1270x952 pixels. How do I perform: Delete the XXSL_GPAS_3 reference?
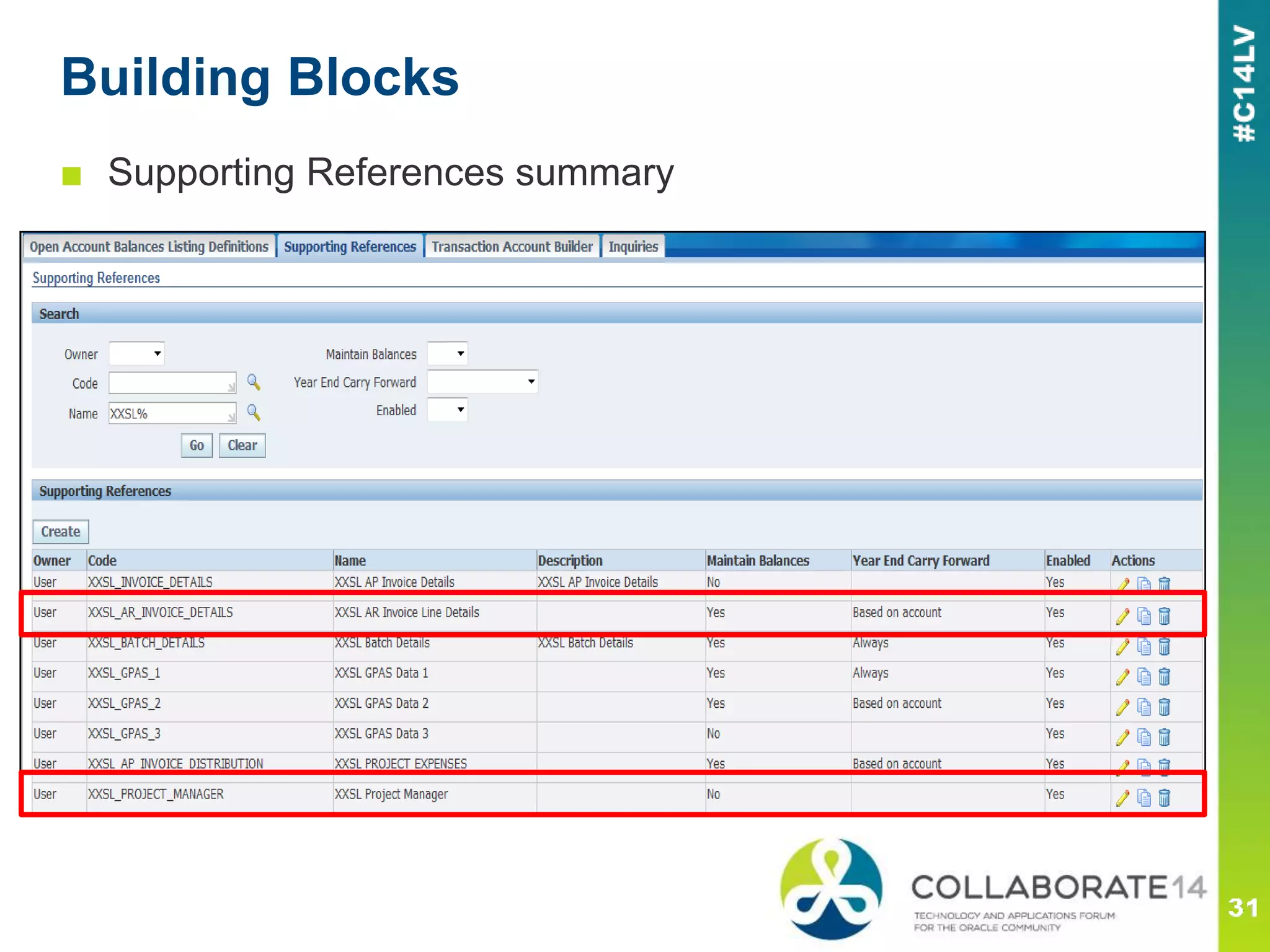point(1165,738)
